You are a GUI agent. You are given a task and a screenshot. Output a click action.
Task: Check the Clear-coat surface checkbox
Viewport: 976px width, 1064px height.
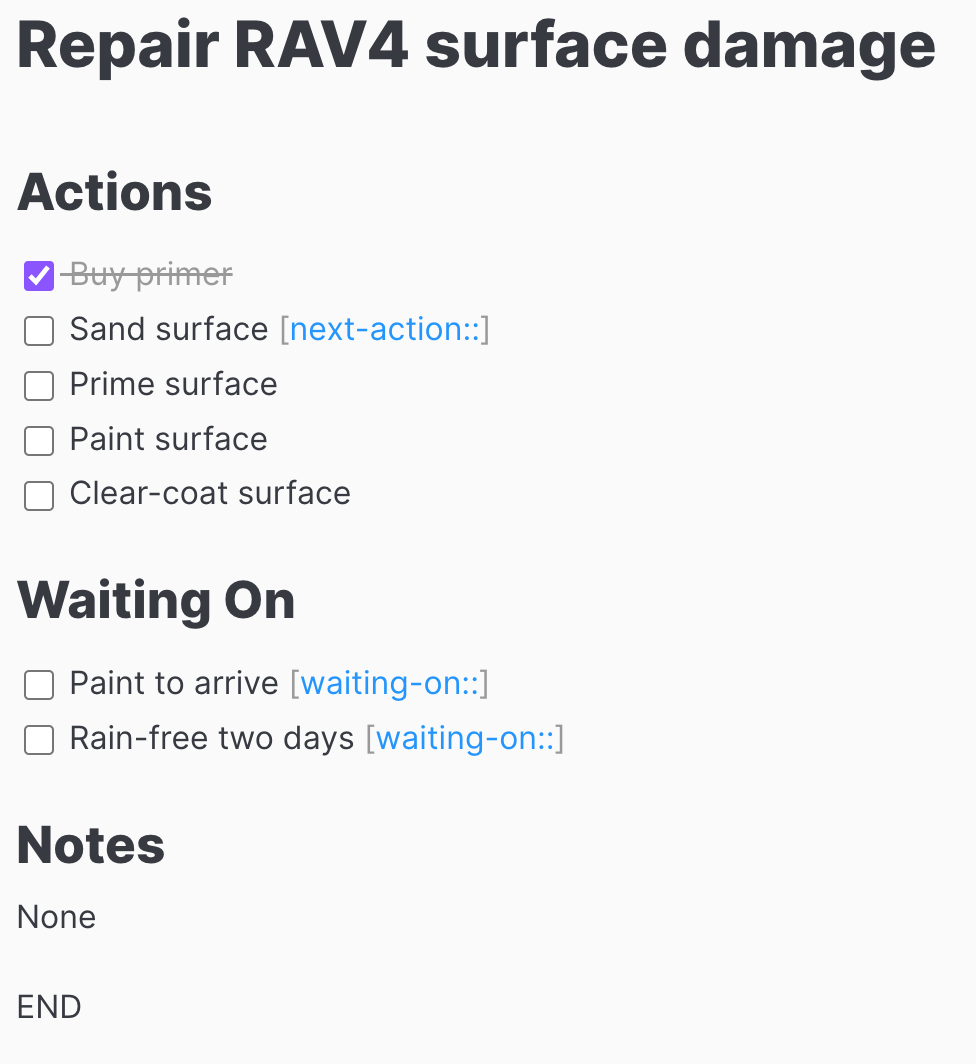coord(39,495)
